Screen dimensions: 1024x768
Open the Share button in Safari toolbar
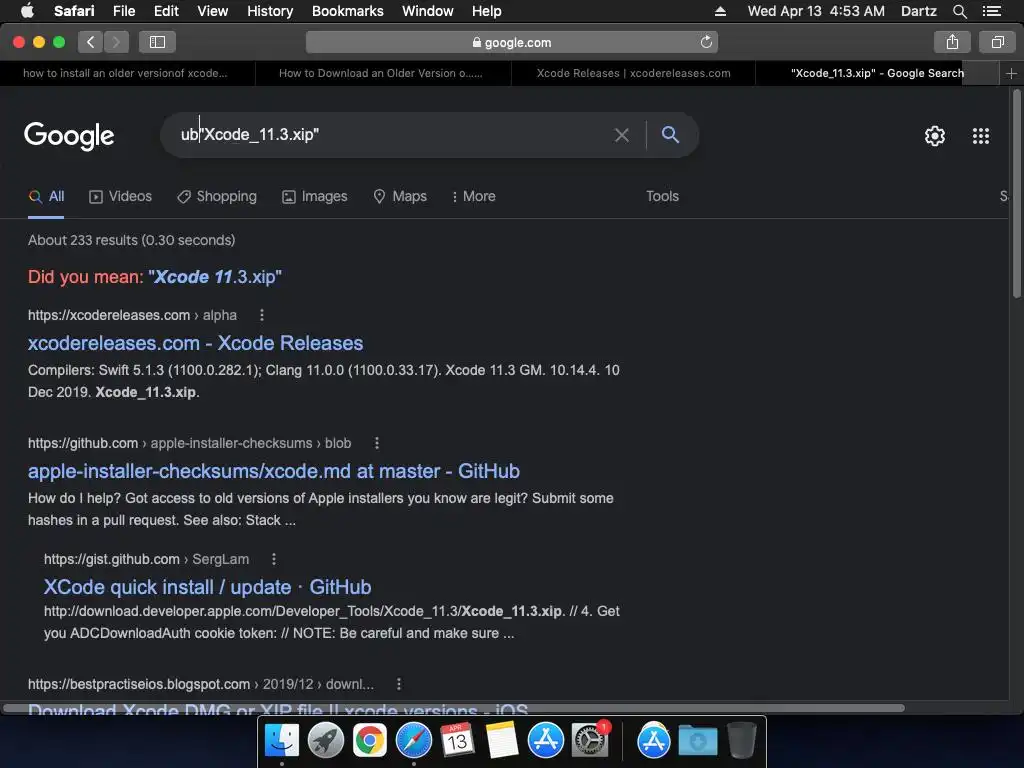(952, 42)
